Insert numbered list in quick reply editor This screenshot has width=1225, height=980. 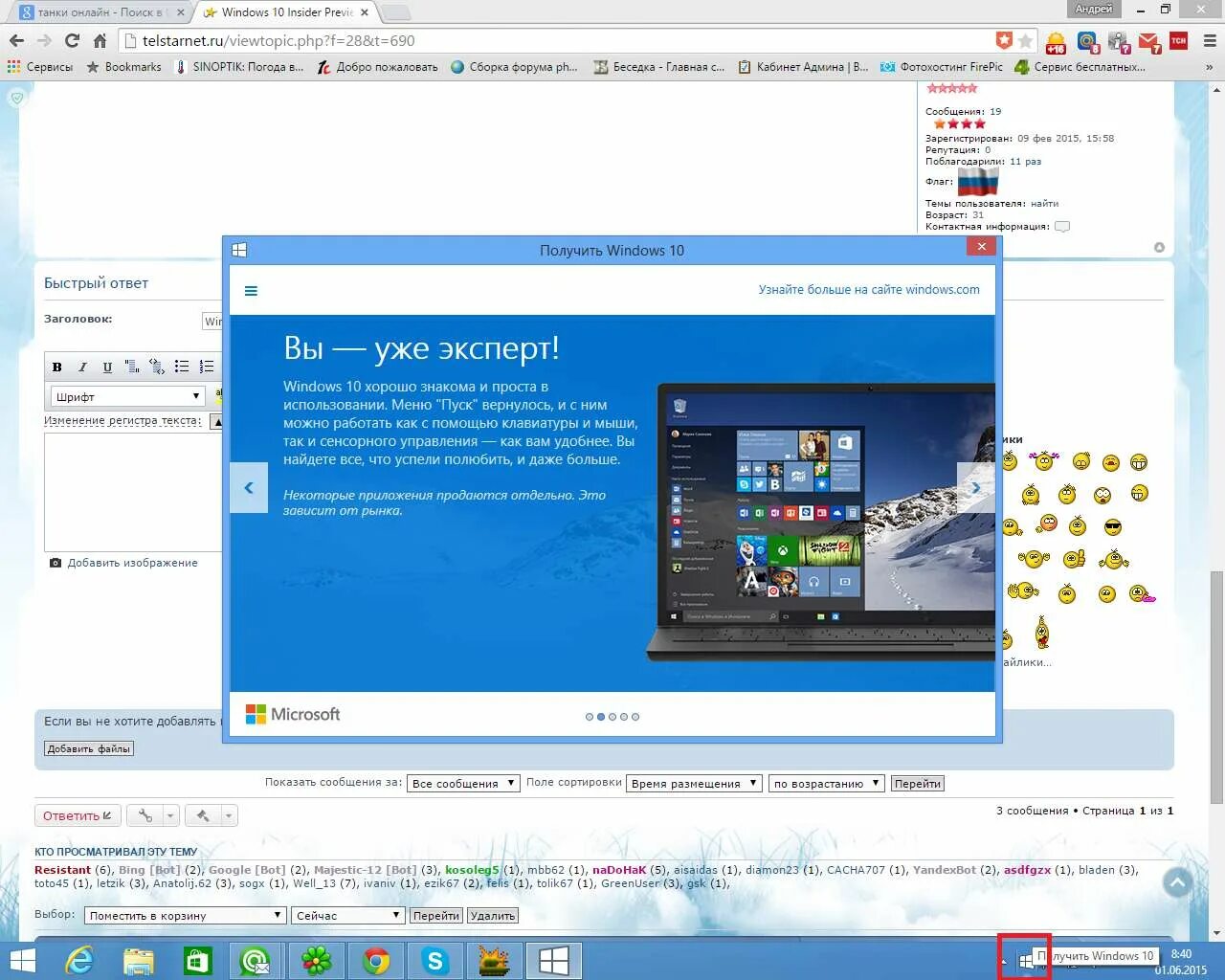tap(207, 367)
